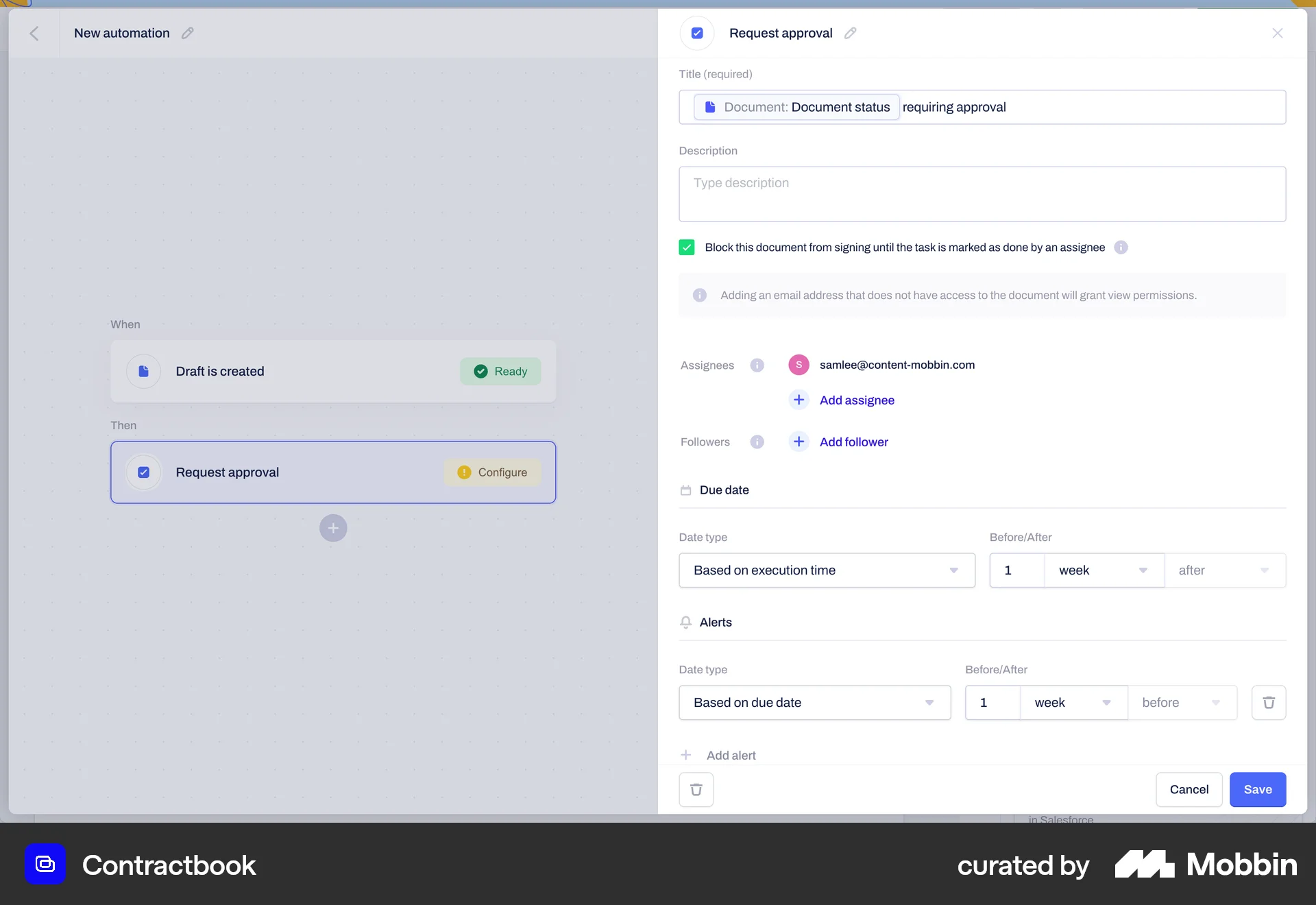
Task: Open the Date type dropdown showing Based on execution time
Action: coord(826,570)
